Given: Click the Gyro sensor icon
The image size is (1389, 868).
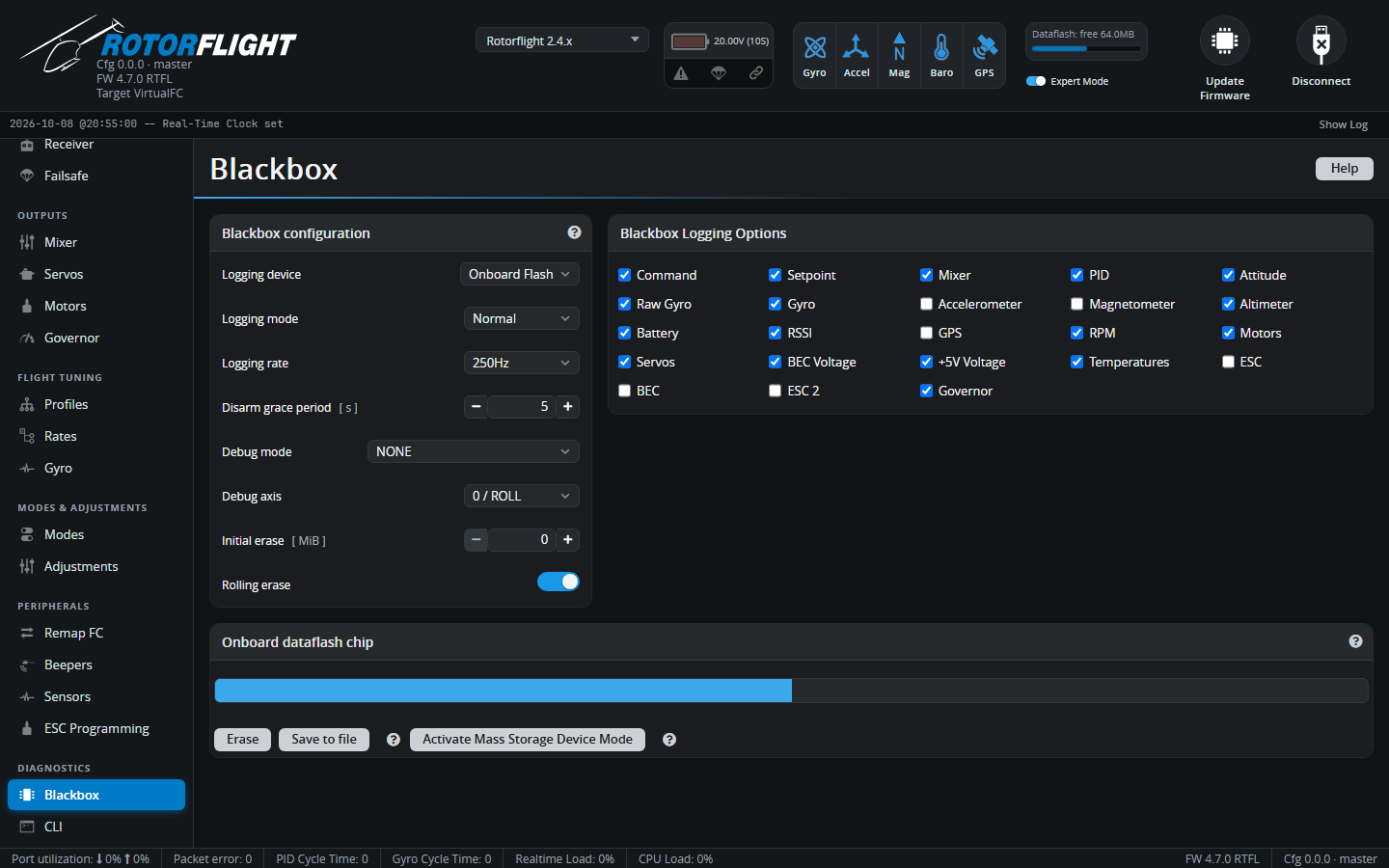Looking at the screenshot, I should [x=815, y=47].
